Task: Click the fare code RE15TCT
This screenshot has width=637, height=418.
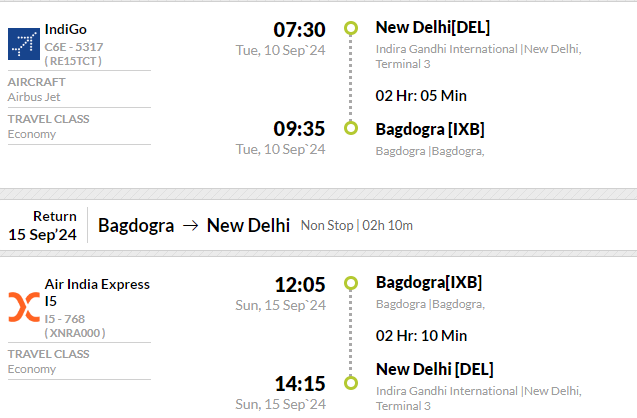Action: coord(73,61)
